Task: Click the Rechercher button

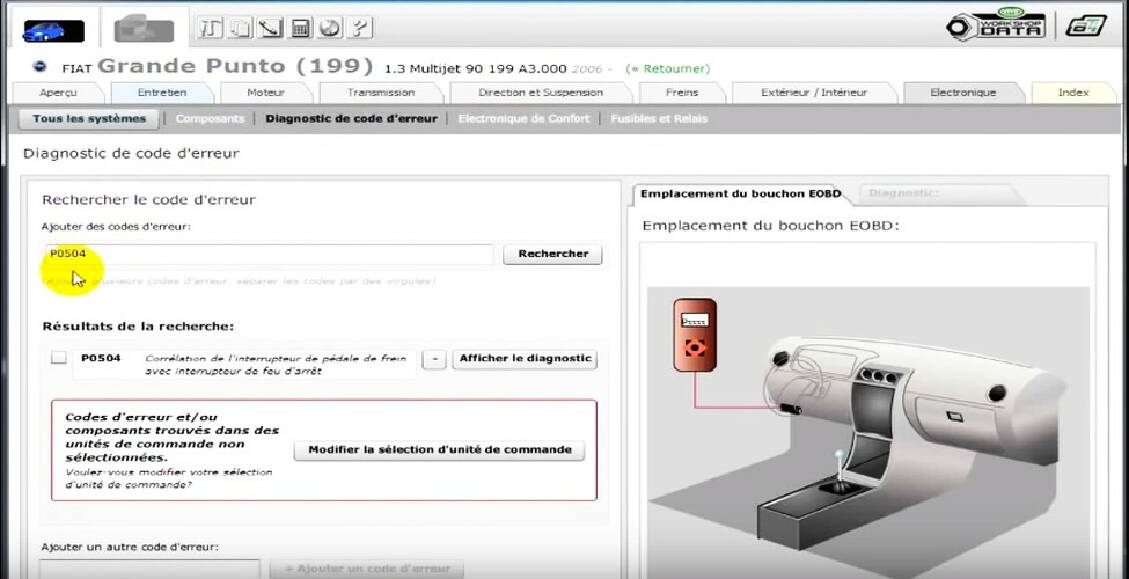Action: [x=553, y=254]
